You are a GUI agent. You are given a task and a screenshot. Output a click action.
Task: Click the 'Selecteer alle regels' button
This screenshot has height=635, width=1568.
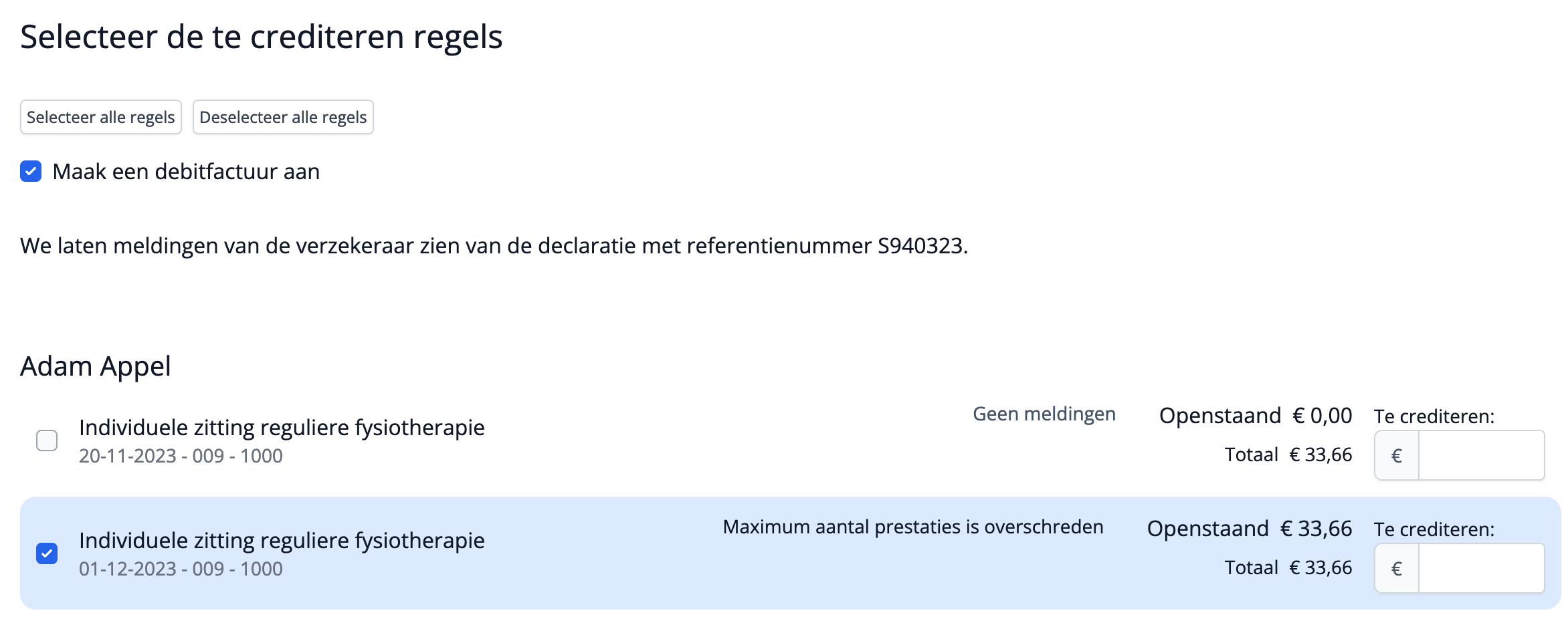point(100,117)
